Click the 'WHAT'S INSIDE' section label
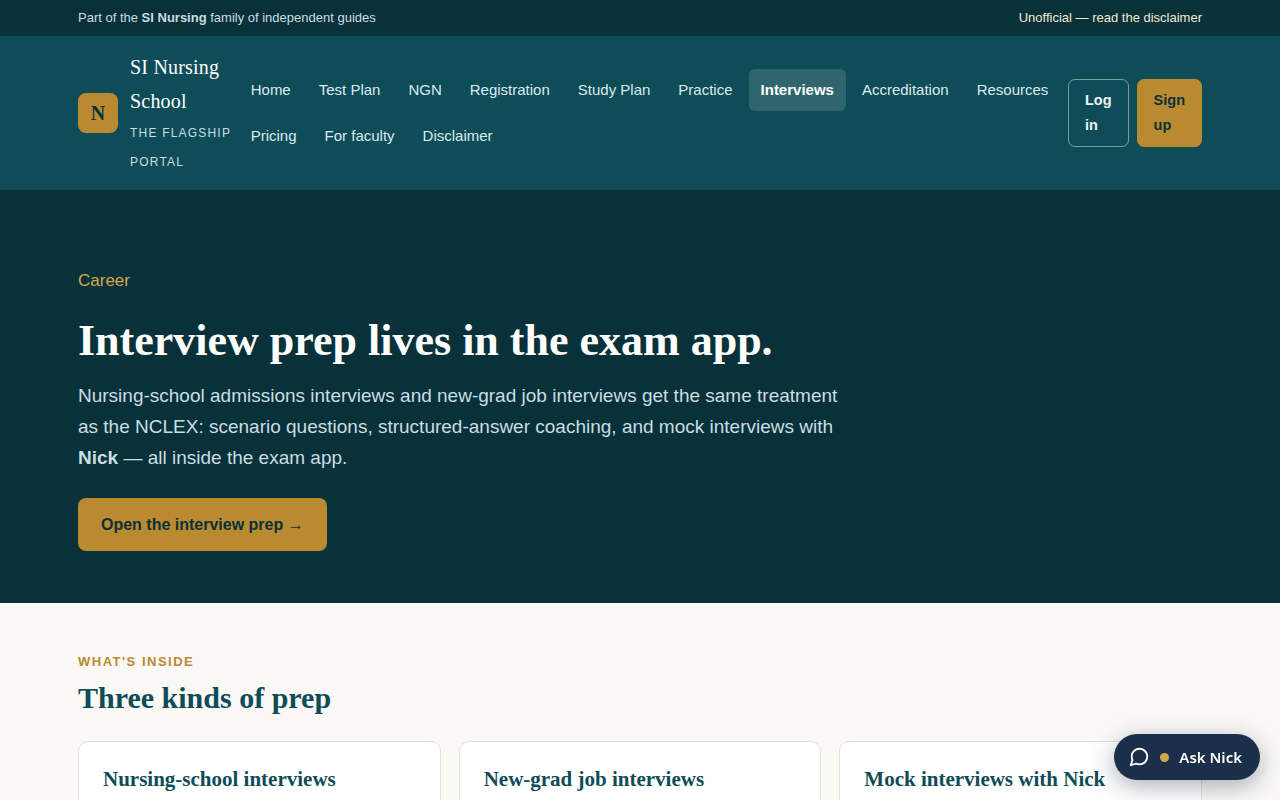This screenshot has height=800, width=1280. 136,662
